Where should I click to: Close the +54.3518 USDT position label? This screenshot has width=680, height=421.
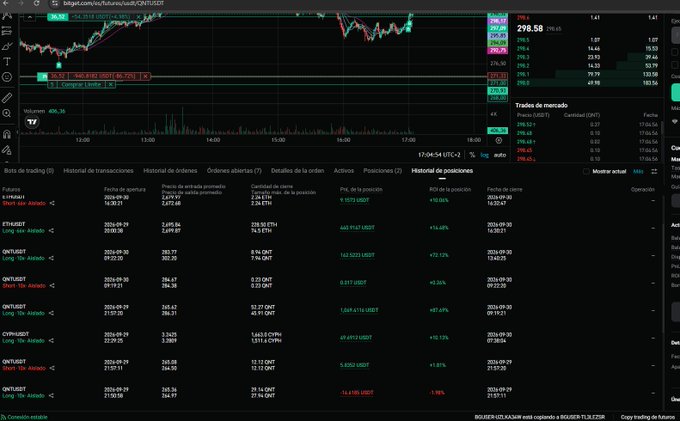[x=139, y=17]
